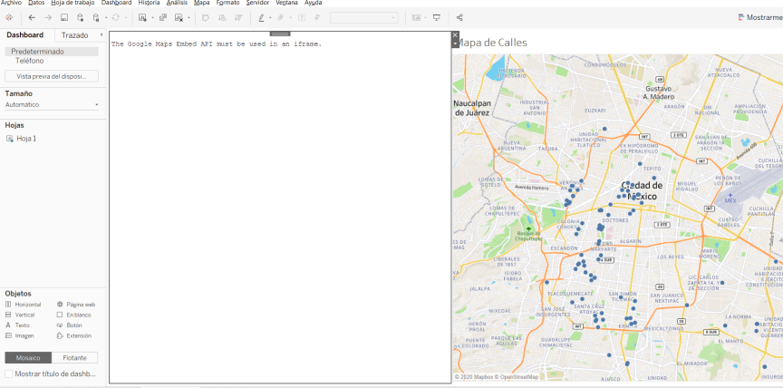Open the Datos menu
This screenshot has width=783, height=388.
[x=36, y=2]
